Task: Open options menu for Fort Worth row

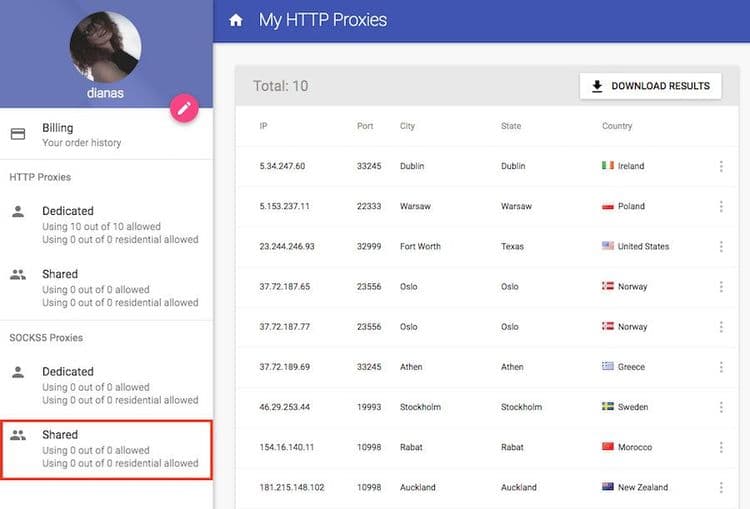Action: pyautogui.click(x=721, y=246)
